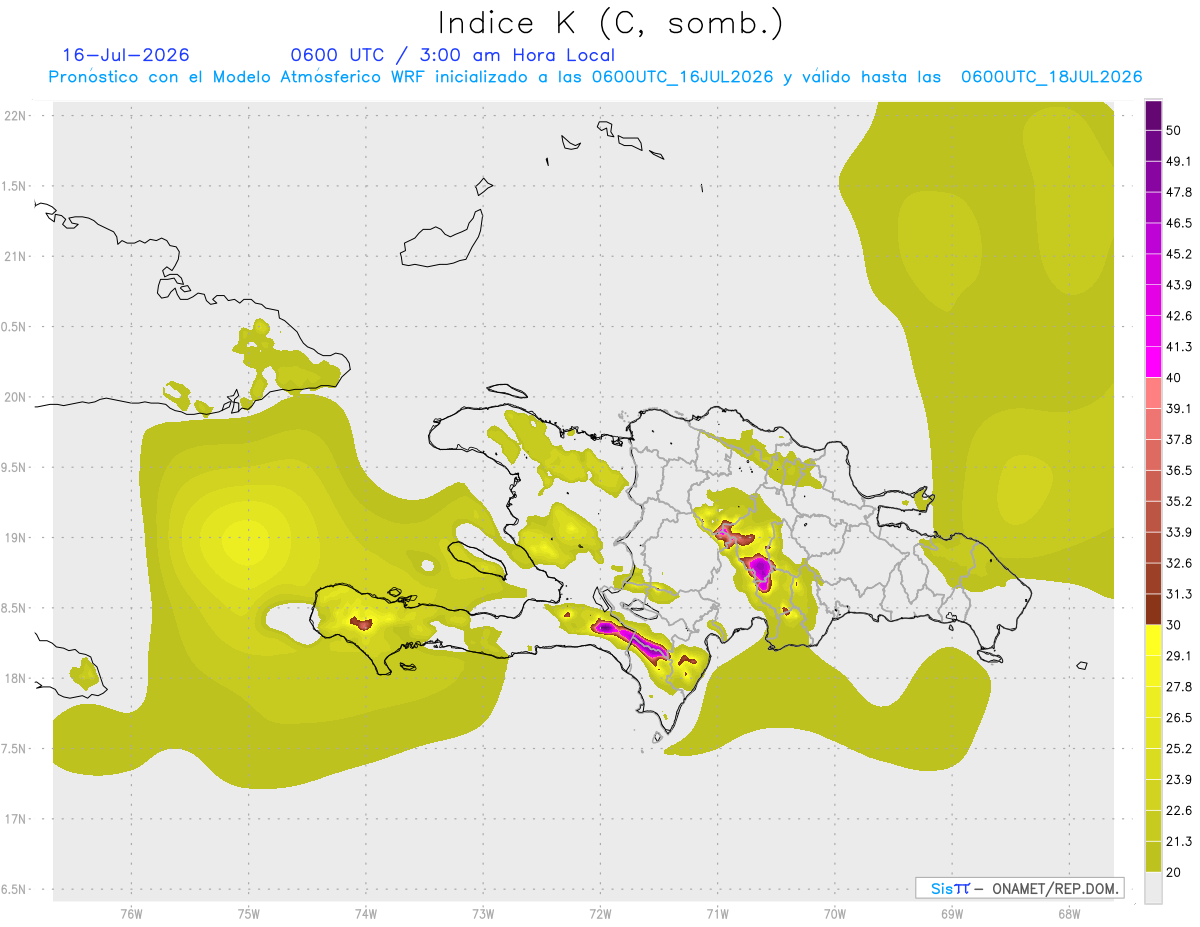The image size is (1200, 927).
Task: Click the colorbar value '49.1'
Action: click(1179, 162)
